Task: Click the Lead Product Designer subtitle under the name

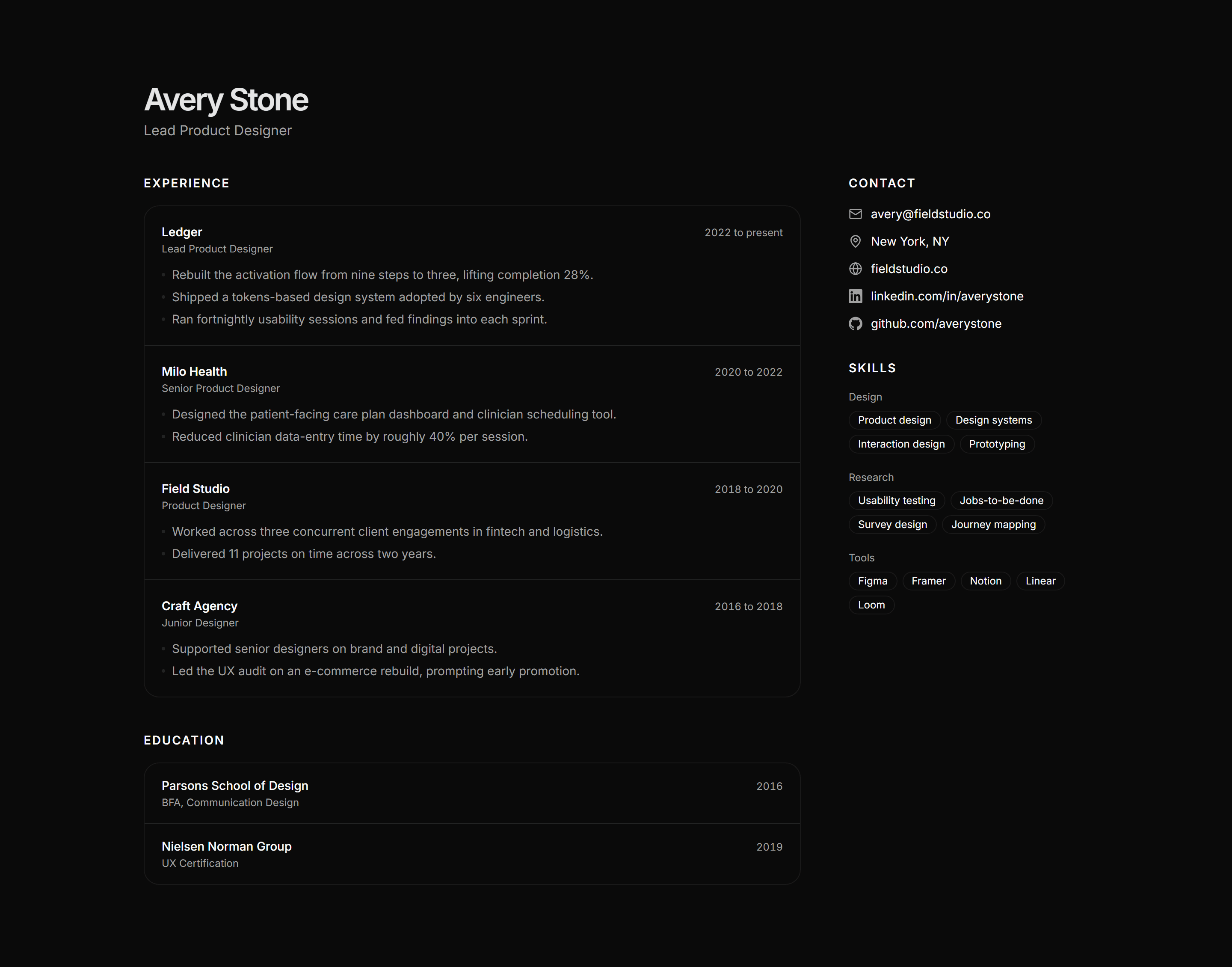Action: click(217, 131)
